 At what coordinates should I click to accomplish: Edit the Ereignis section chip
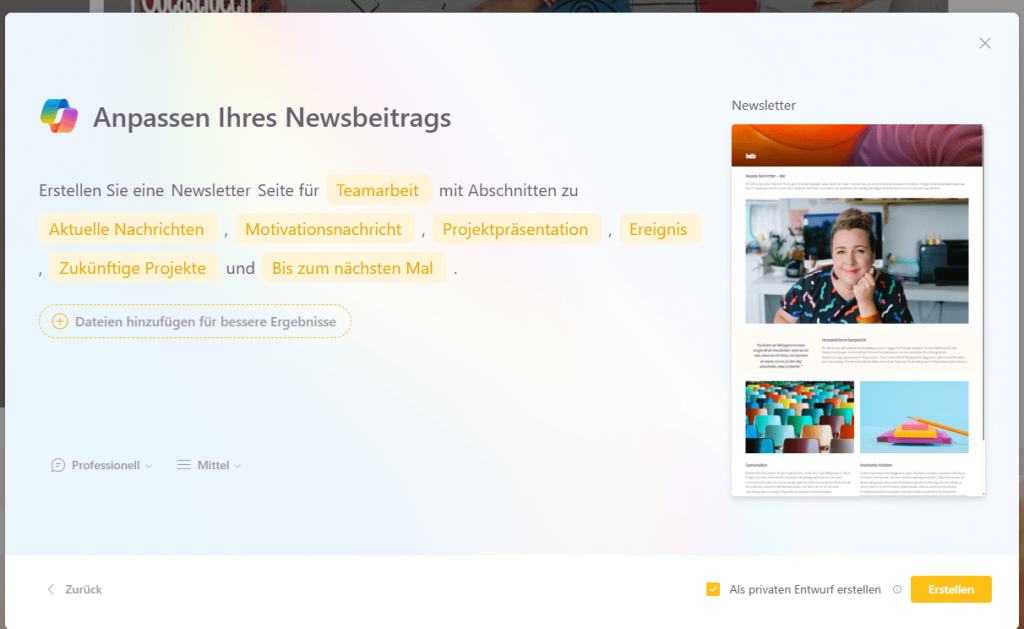pyautogui.click(x=659, y=229)
